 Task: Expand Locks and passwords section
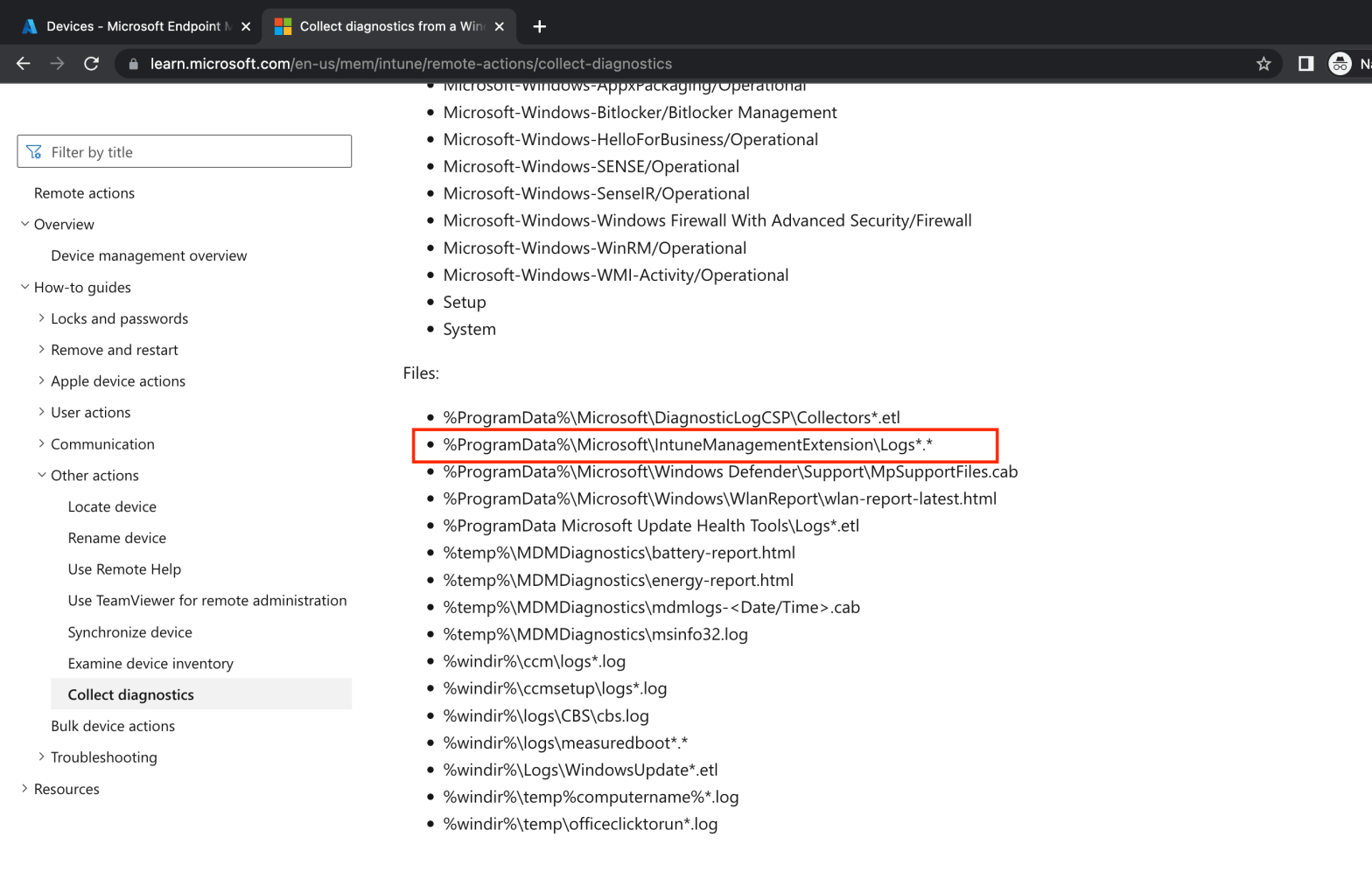click(41, 318)
